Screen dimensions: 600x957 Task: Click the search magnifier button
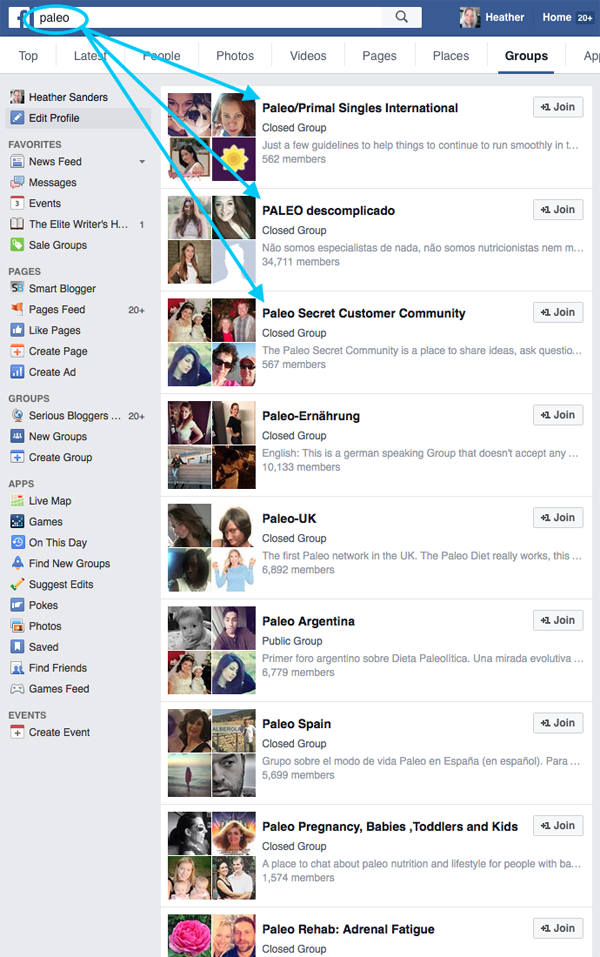pyautogui.click(x=401, y=17)
